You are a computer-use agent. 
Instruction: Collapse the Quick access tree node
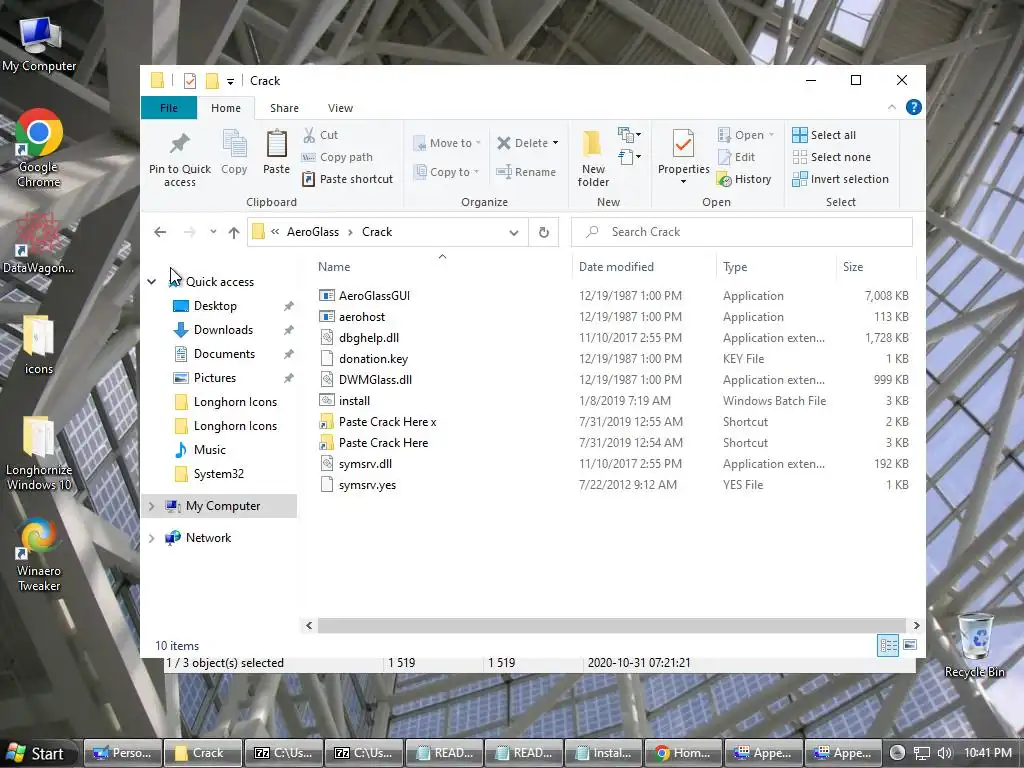coord(152,281)
